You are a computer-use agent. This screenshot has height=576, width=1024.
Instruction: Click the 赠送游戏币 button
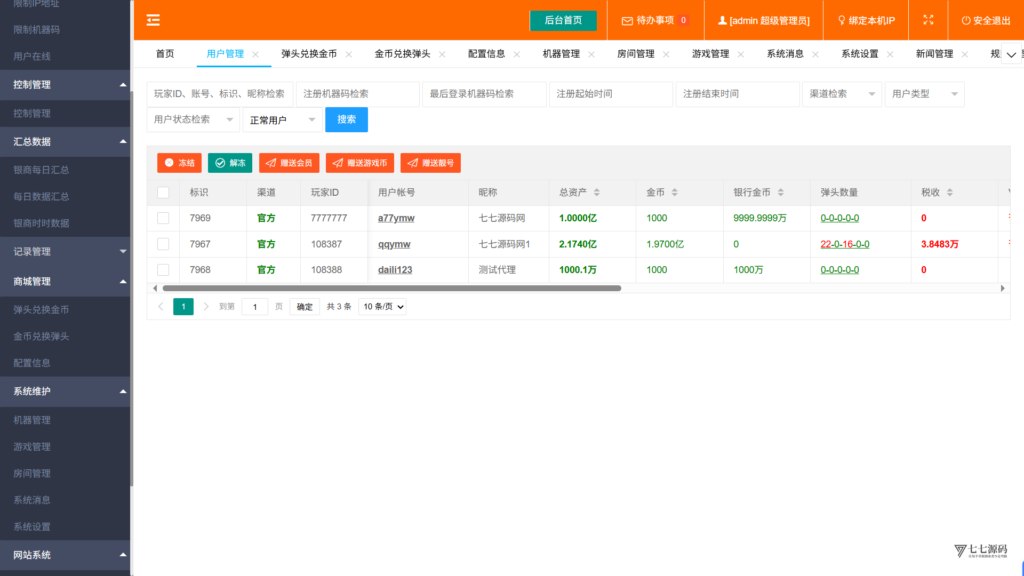click(x=360, y=163)
